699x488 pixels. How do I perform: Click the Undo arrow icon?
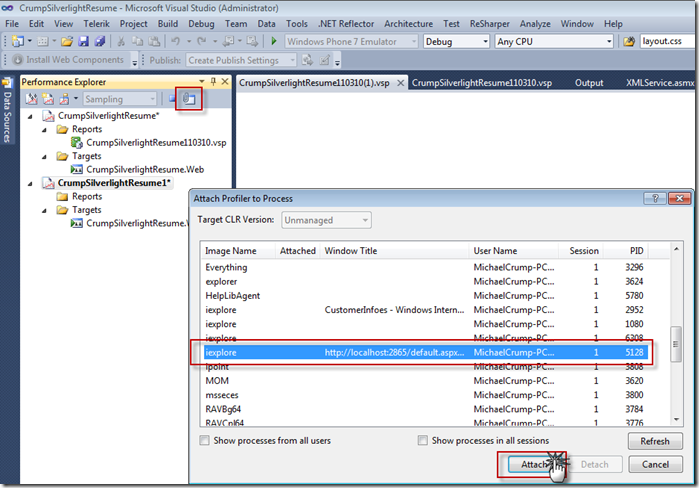[x=175, y=41]
